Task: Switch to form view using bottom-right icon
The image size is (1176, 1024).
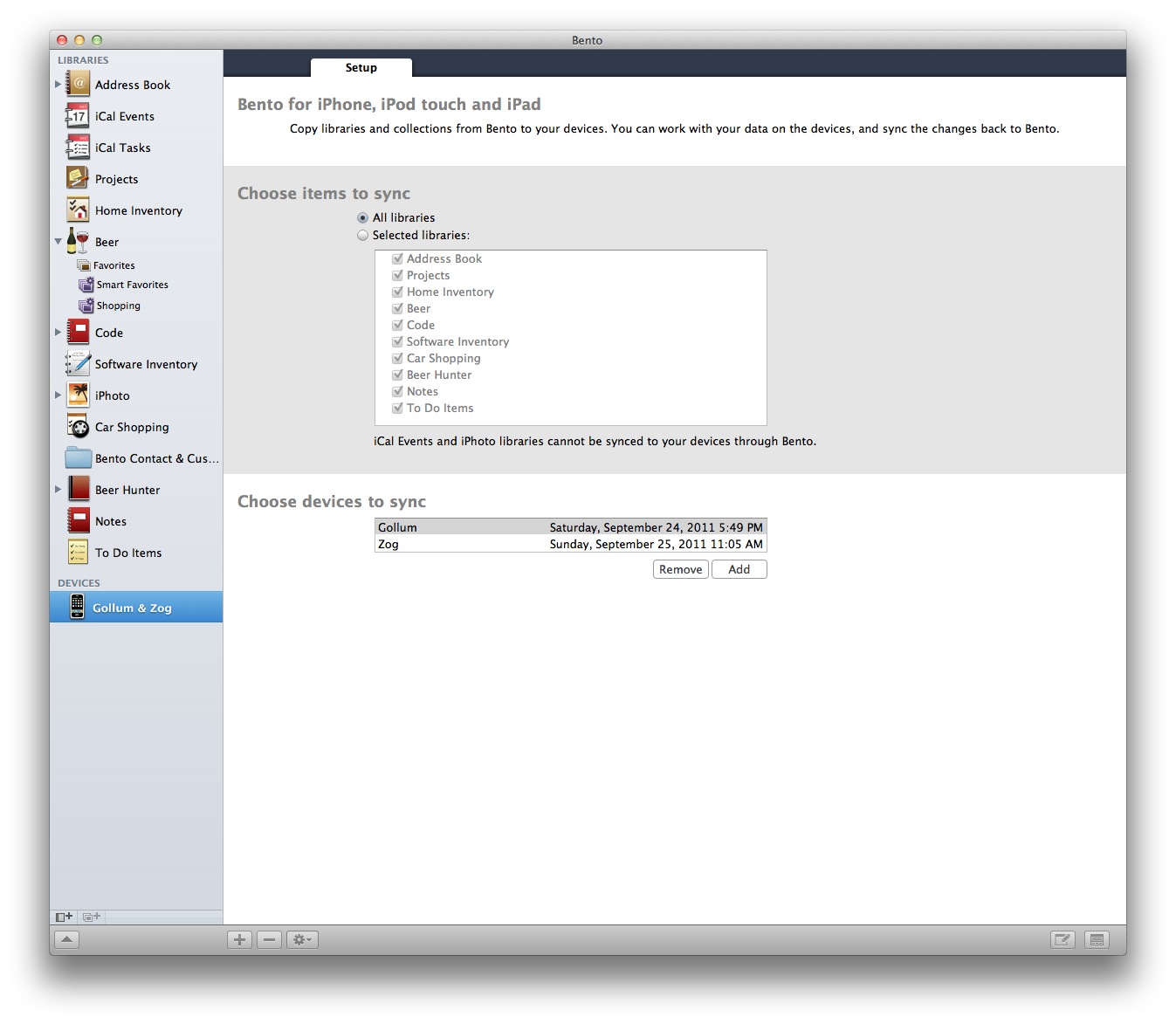Action: [x=1063, y=939]
